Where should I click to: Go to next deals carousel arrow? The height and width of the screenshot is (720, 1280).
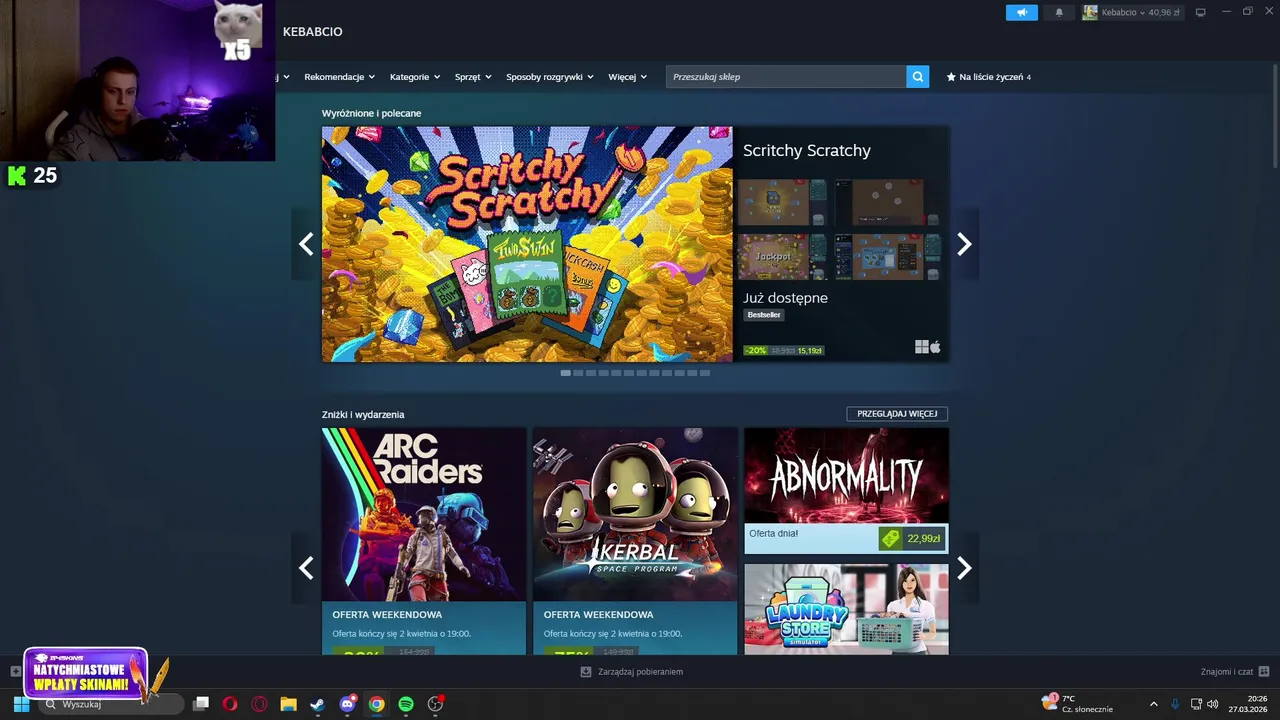[964, 568]
